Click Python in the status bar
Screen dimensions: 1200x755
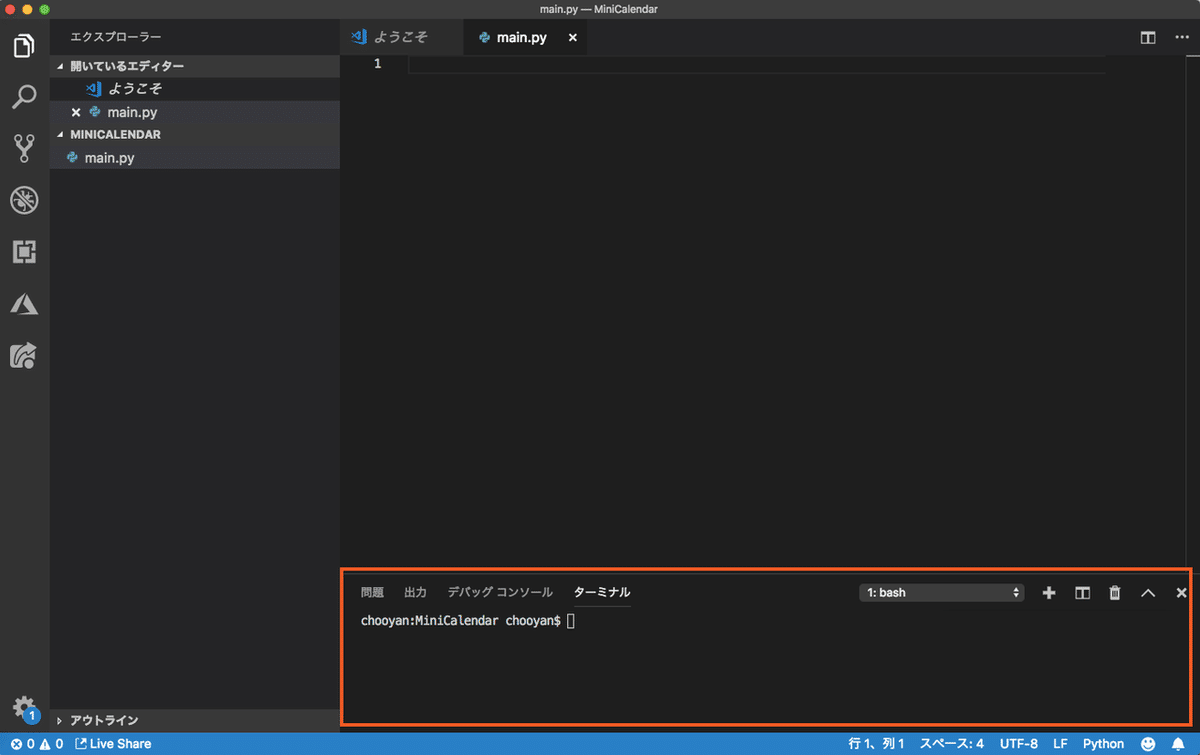pos(1102,743)
